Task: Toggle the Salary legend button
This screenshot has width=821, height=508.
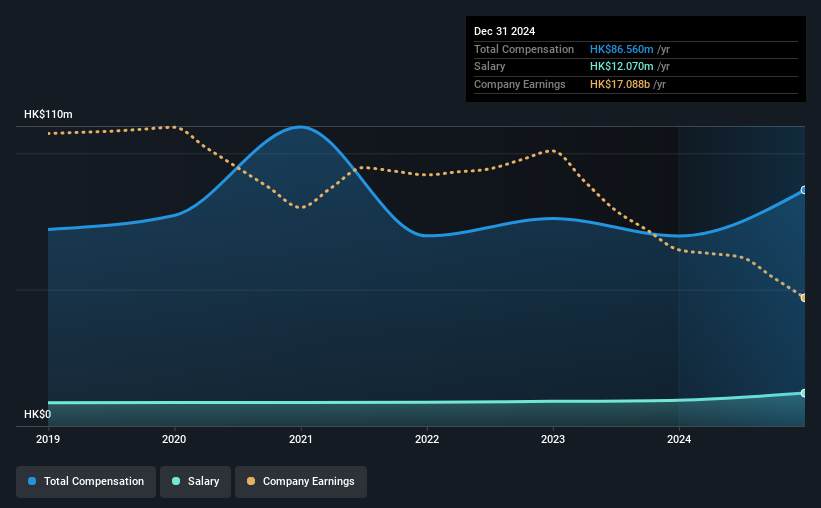Action: point(195,482)
